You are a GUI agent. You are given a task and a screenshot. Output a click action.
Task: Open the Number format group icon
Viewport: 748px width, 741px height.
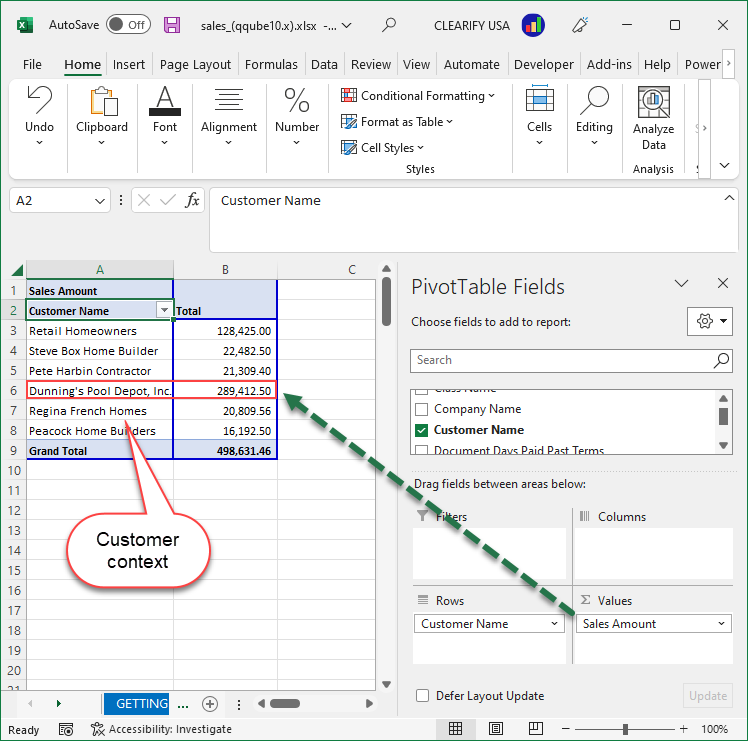[297, 100]
